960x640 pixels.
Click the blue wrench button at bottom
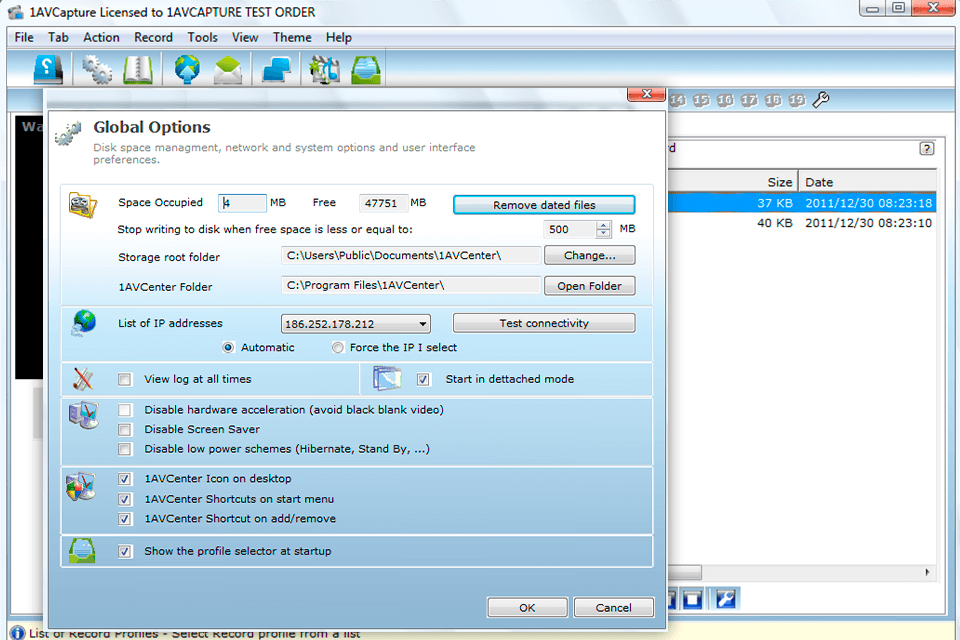coord(726,599)
